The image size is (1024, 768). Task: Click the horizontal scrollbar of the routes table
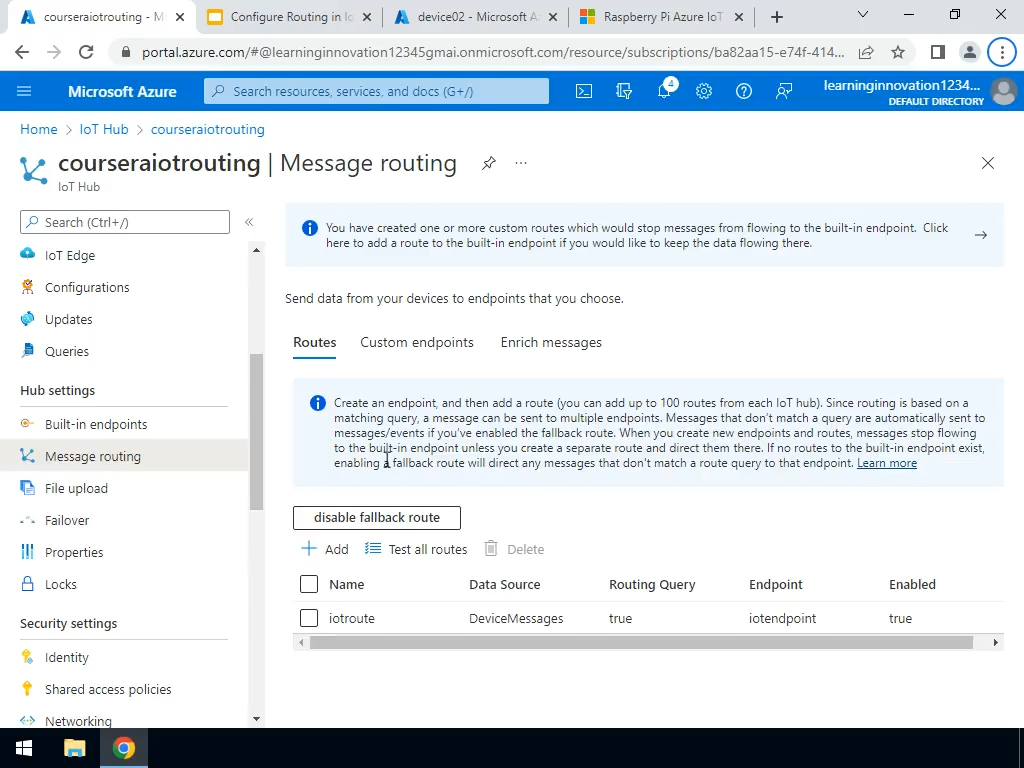click(x=641, y=643)
